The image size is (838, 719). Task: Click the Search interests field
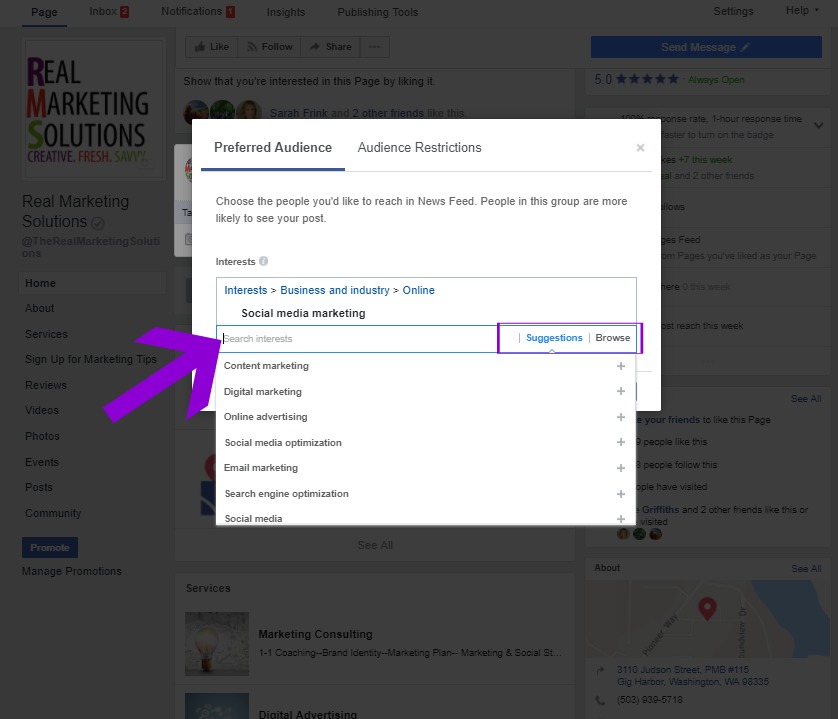pos(358,339)
